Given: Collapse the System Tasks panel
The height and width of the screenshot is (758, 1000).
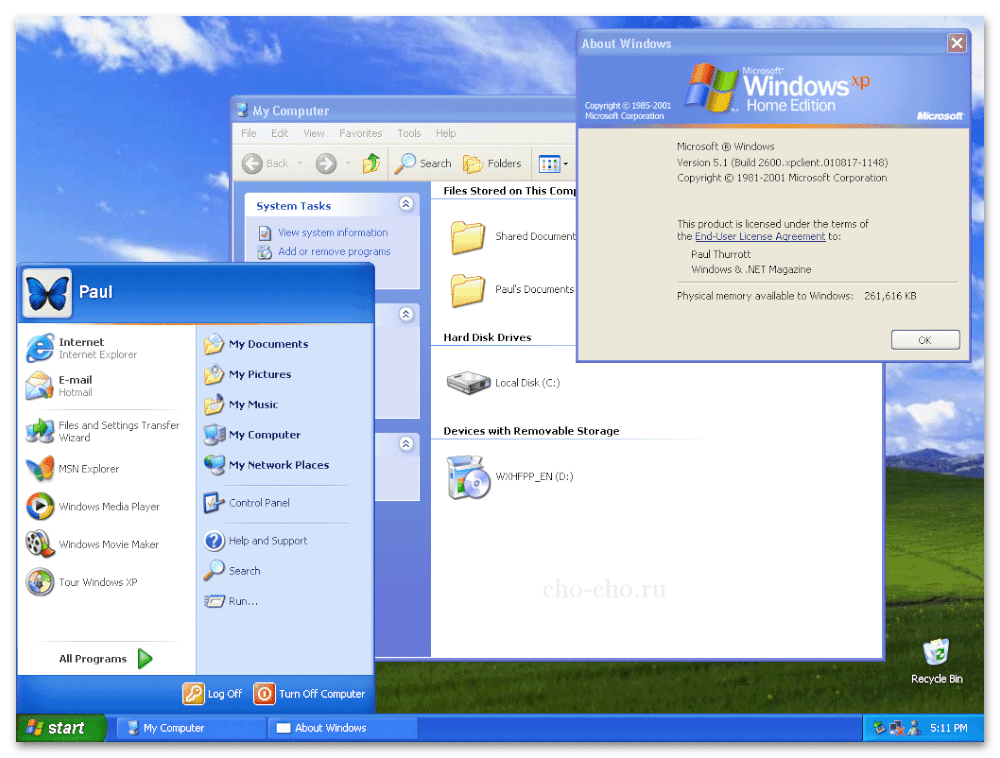Looking at the screenshot, I should tap(406, 204).
